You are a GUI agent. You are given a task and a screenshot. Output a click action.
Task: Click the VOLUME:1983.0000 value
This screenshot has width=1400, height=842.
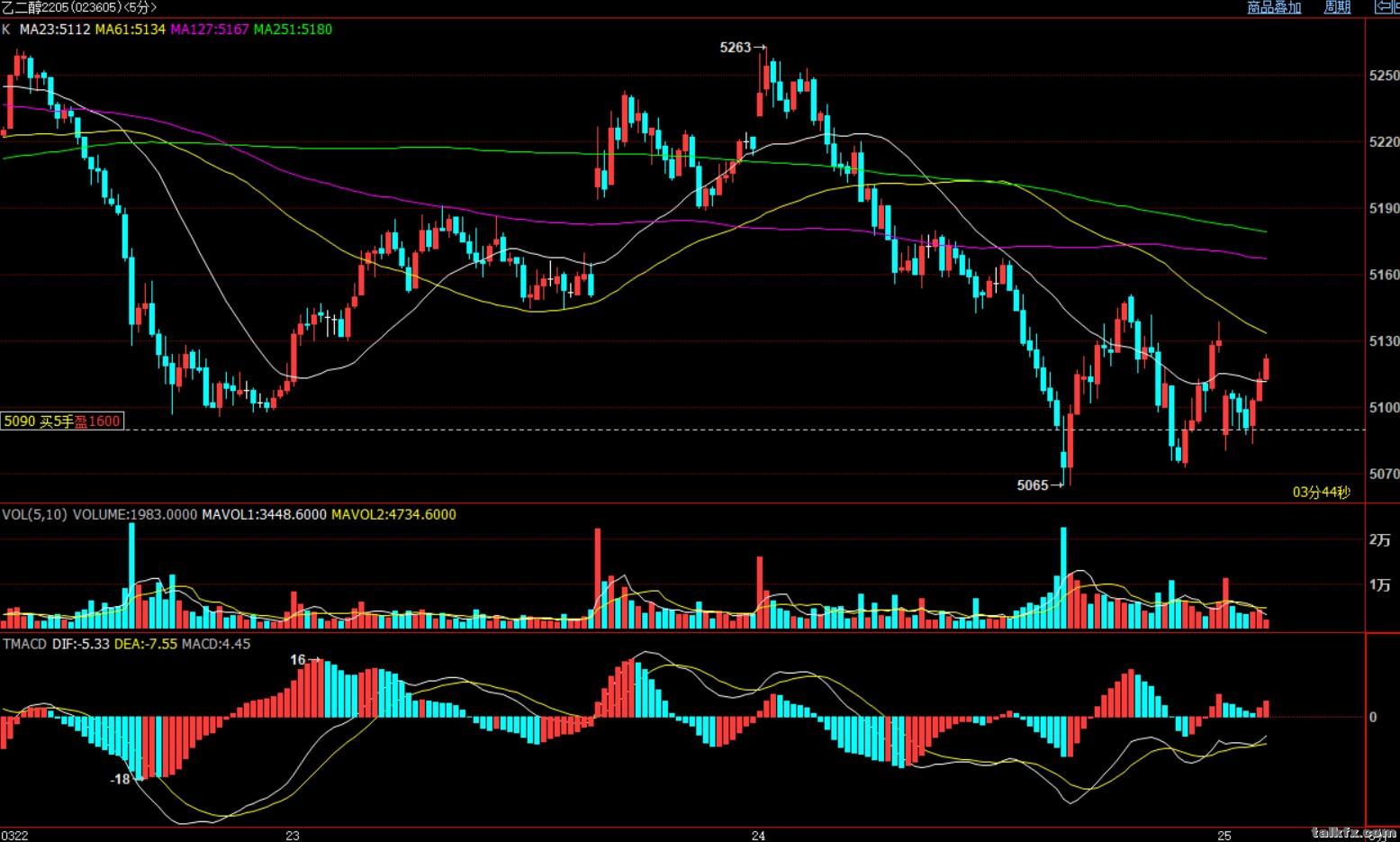tap(135, 514)
